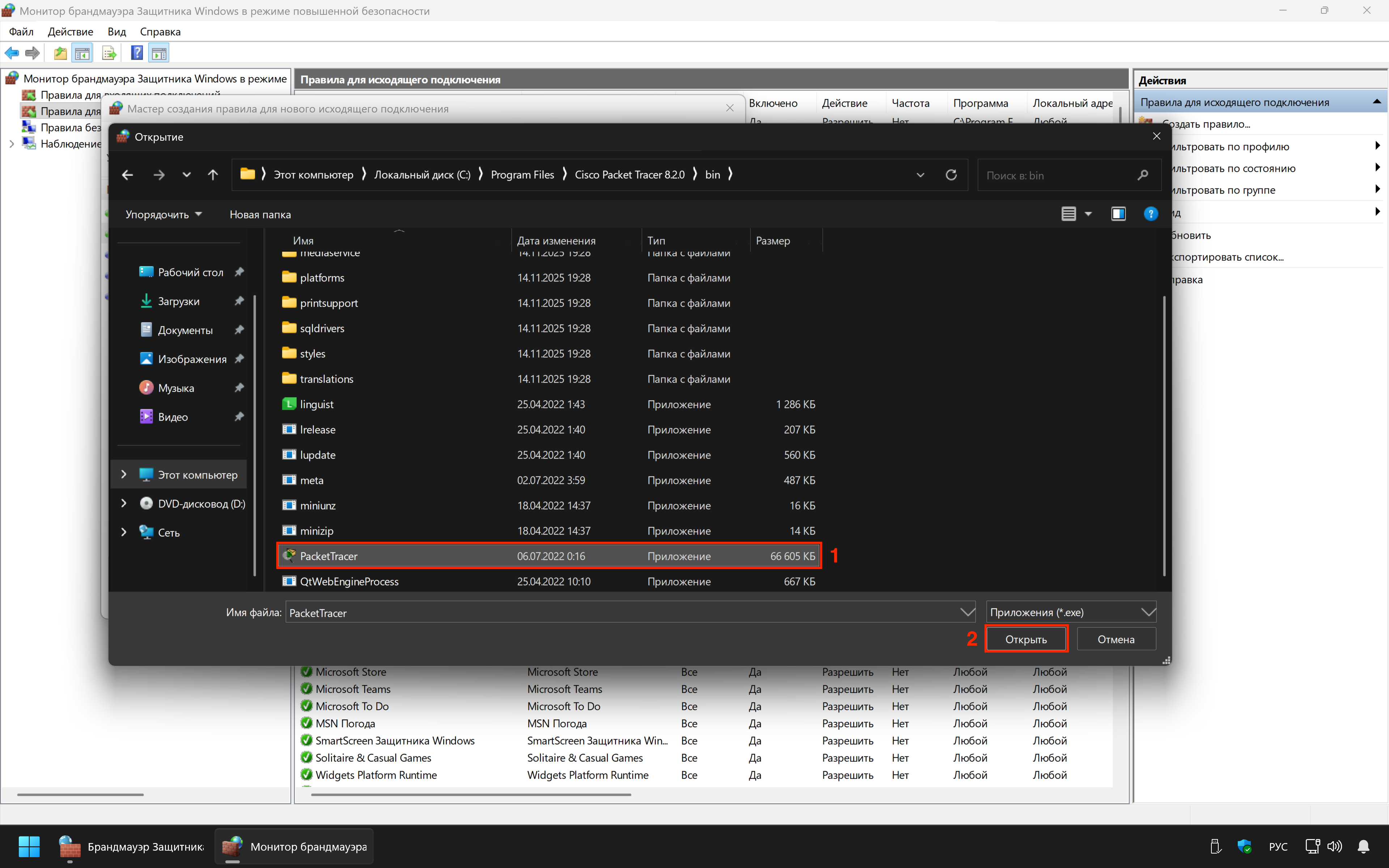Open the Упорядочить dropdown menu
The width and height of the screenshot is (1389, 868).
pyautogui.click(x=163, y=214)
